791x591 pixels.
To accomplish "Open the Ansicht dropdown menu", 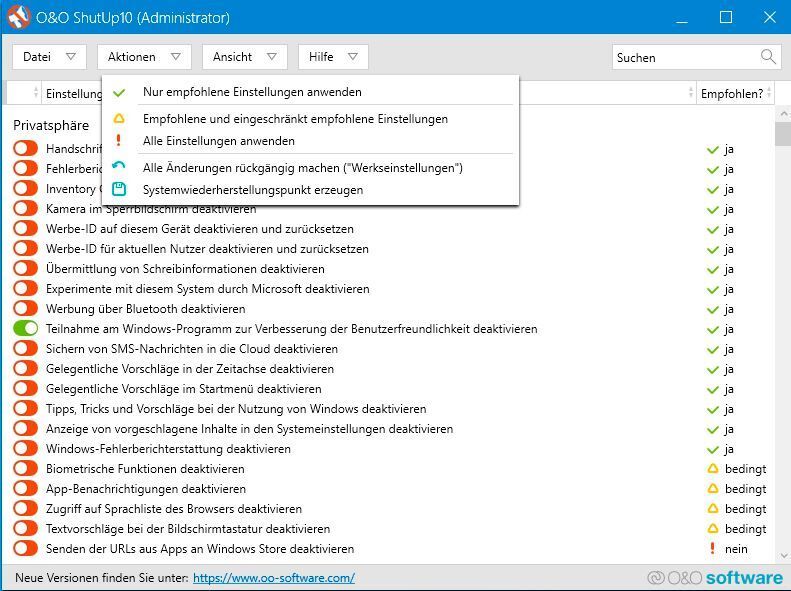I will point(245,57).
